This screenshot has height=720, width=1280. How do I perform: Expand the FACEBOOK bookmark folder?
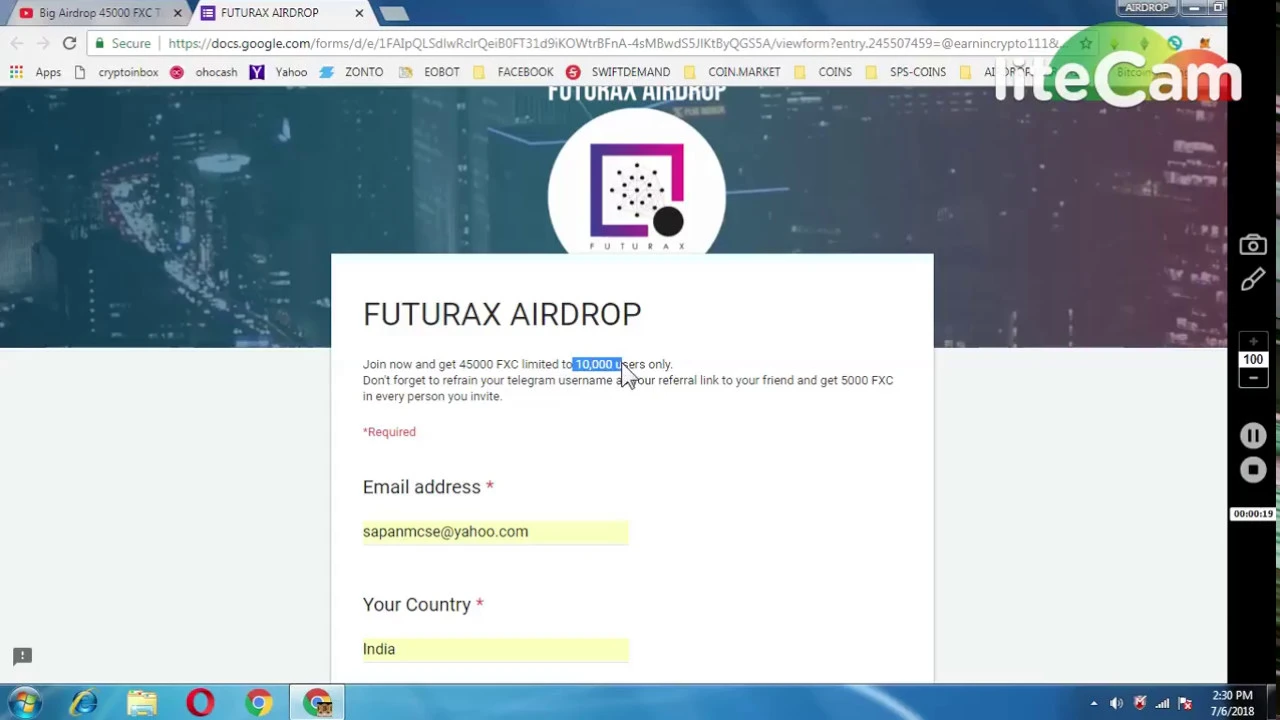coord(513,72)
